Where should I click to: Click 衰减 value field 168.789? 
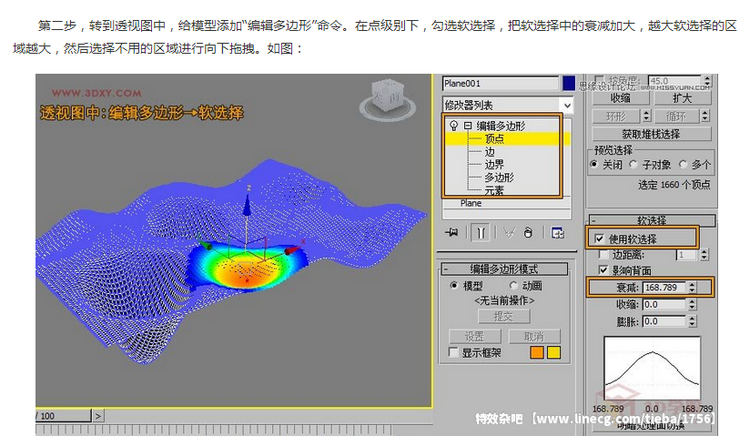[664, 287]
